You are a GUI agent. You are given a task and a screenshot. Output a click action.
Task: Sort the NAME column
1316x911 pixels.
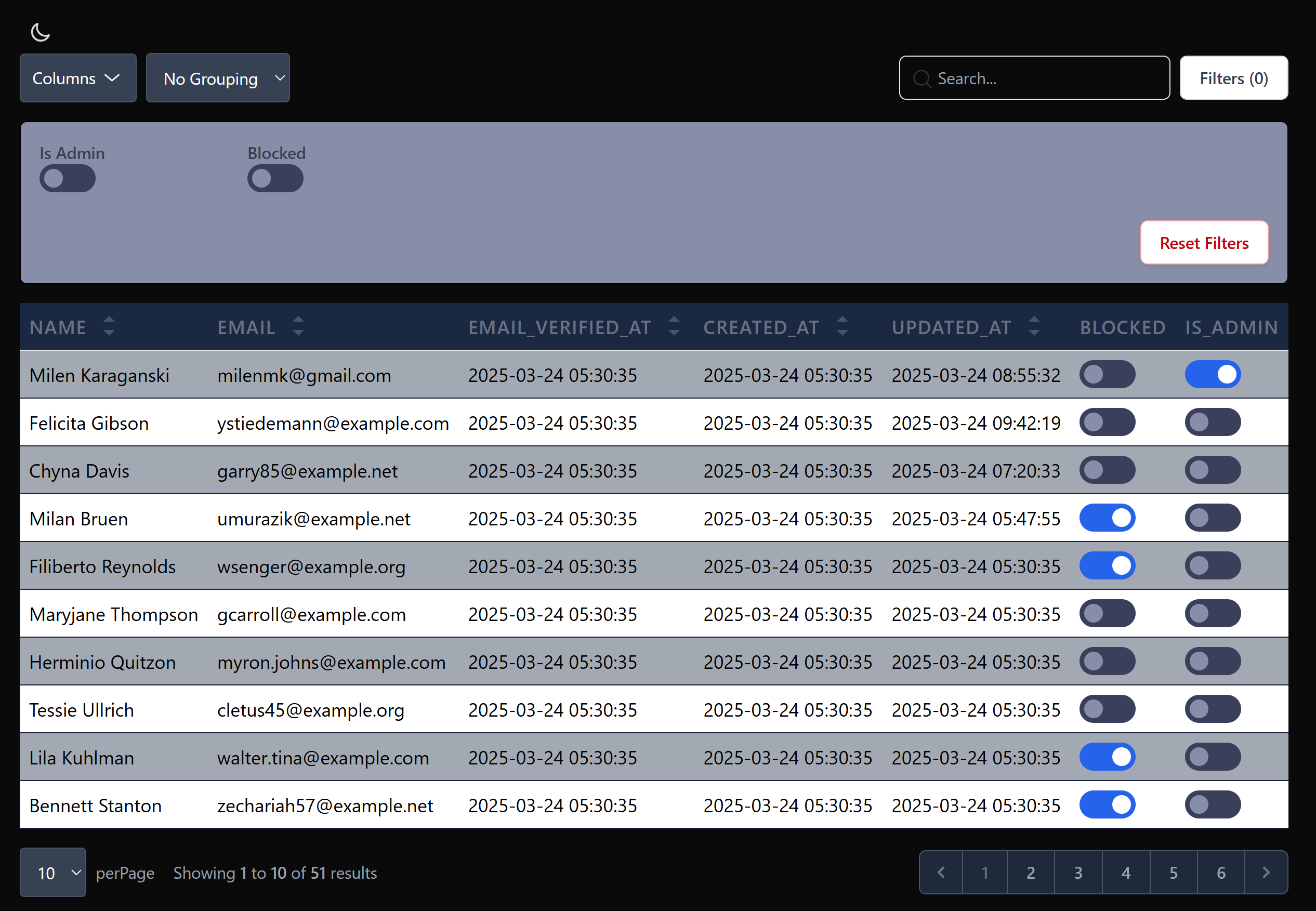(109, 326)
